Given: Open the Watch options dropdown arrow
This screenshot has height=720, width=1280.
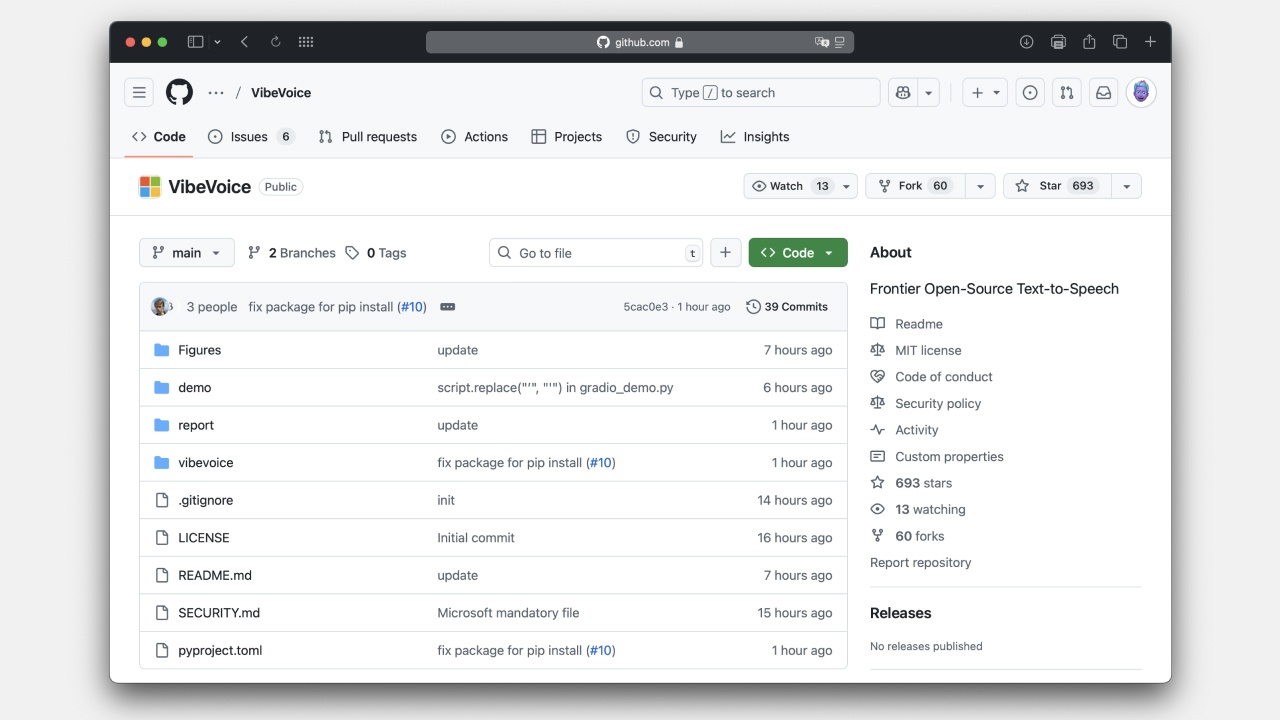Looking at the screenshot, I should pyautogui.click(x=847, y=186).
